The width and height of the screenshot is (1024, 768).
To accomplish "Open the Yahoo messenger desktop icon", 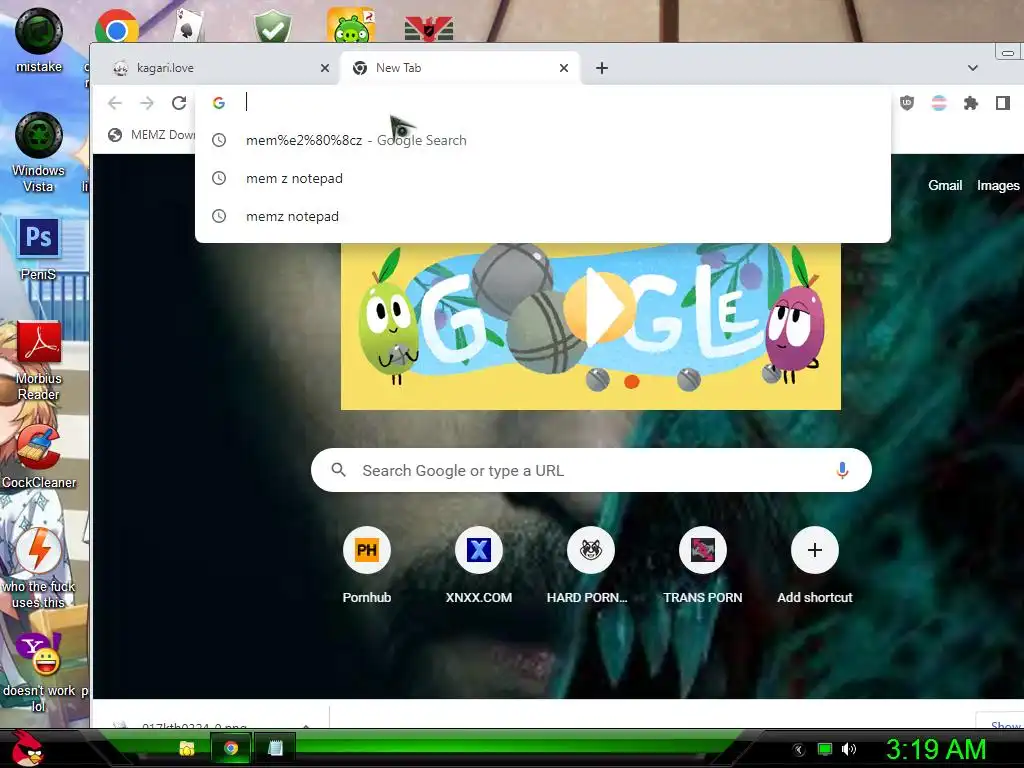I will (39, 673).
